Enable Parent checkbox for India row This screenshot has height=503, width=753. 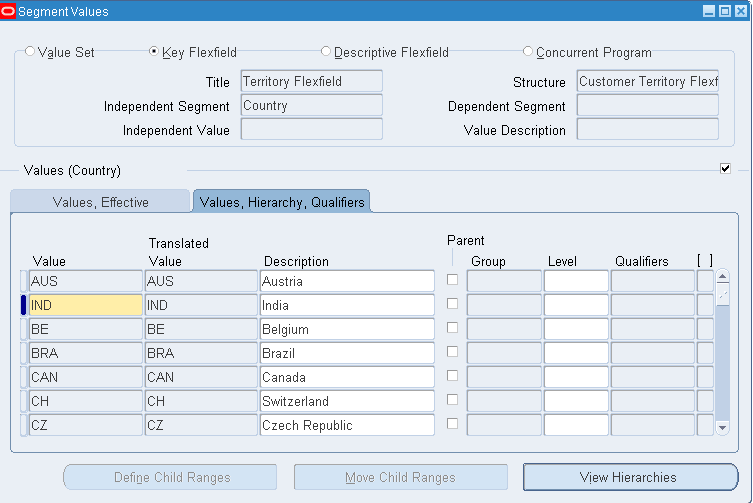coord(452,304)
